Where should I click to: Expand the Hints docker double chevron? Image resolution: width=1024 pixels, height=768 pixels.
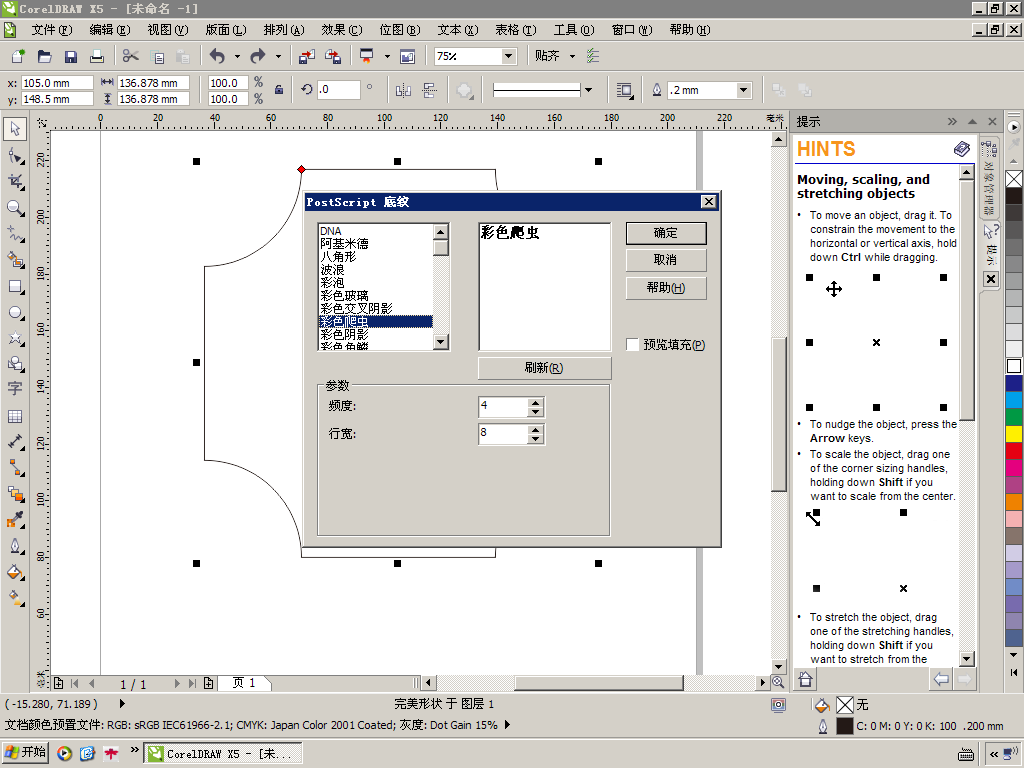(x=952, y=121)
